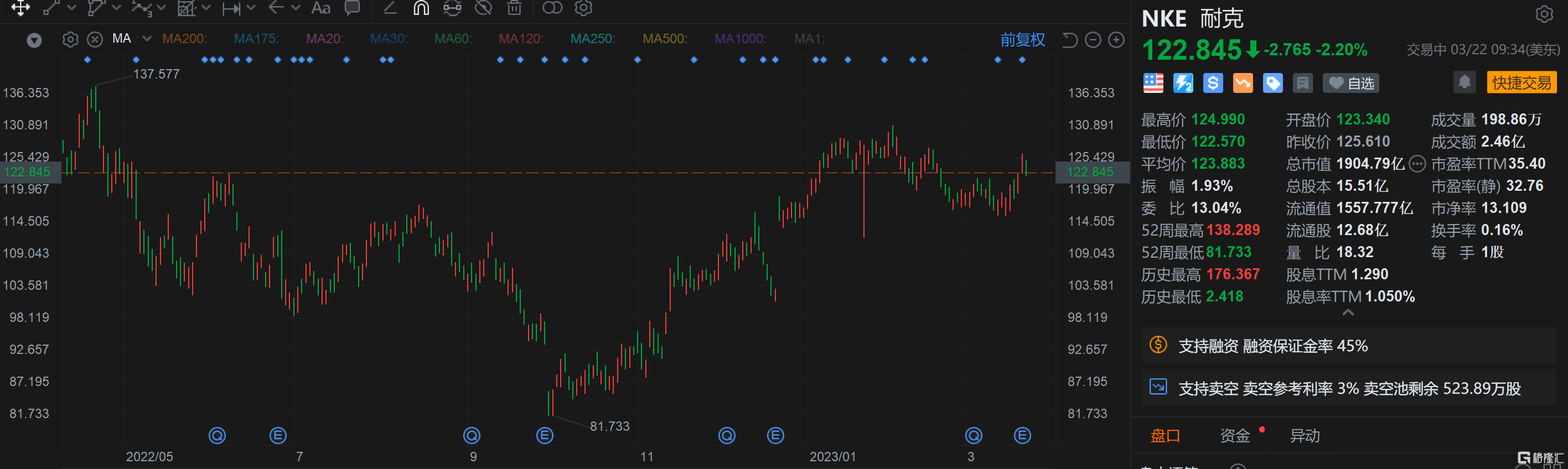Select the arrow annotation tool
Viewport: 1568px width, 469px height.
tap(276, 7)
